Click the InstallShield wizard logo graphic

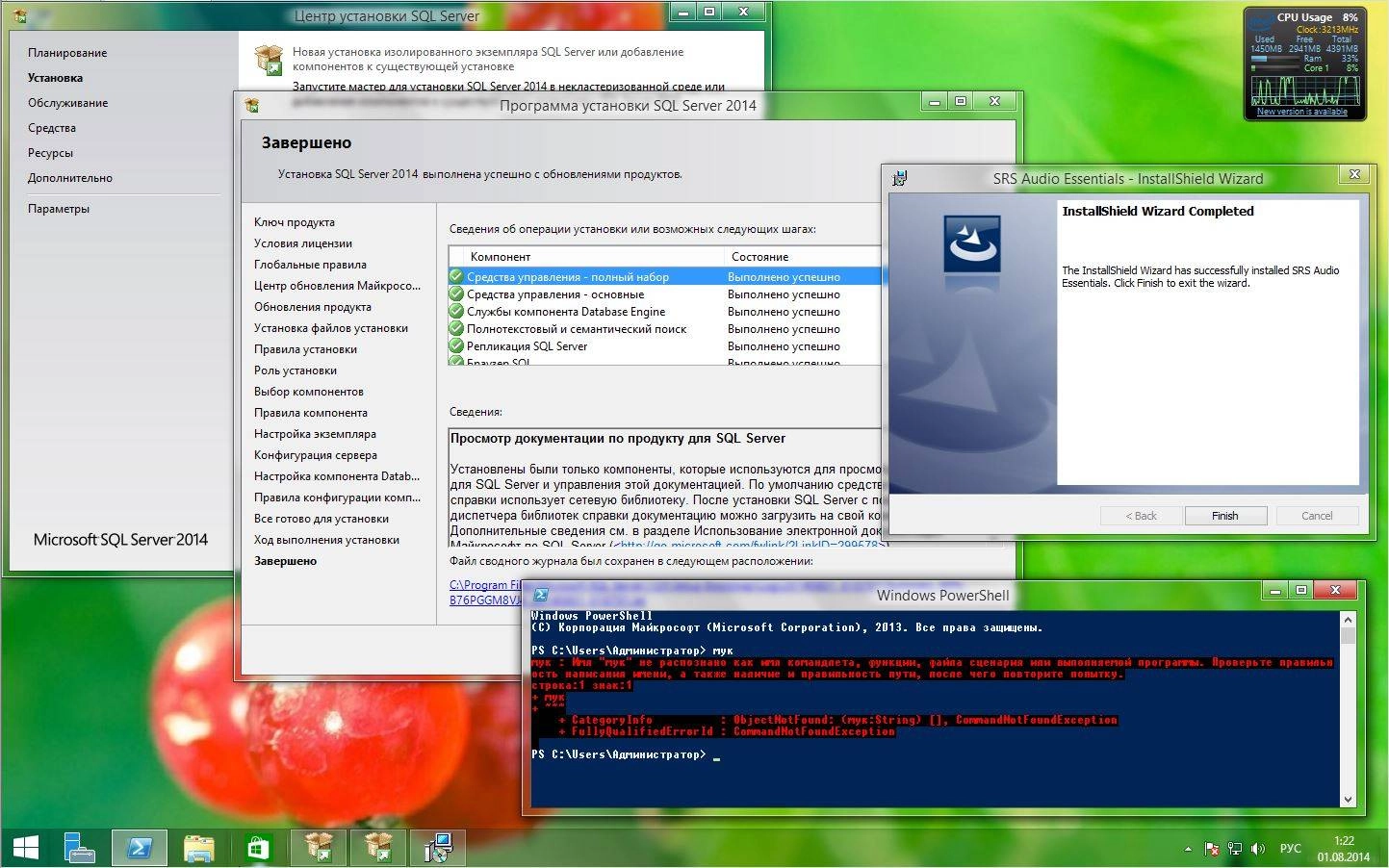point(971,243)
